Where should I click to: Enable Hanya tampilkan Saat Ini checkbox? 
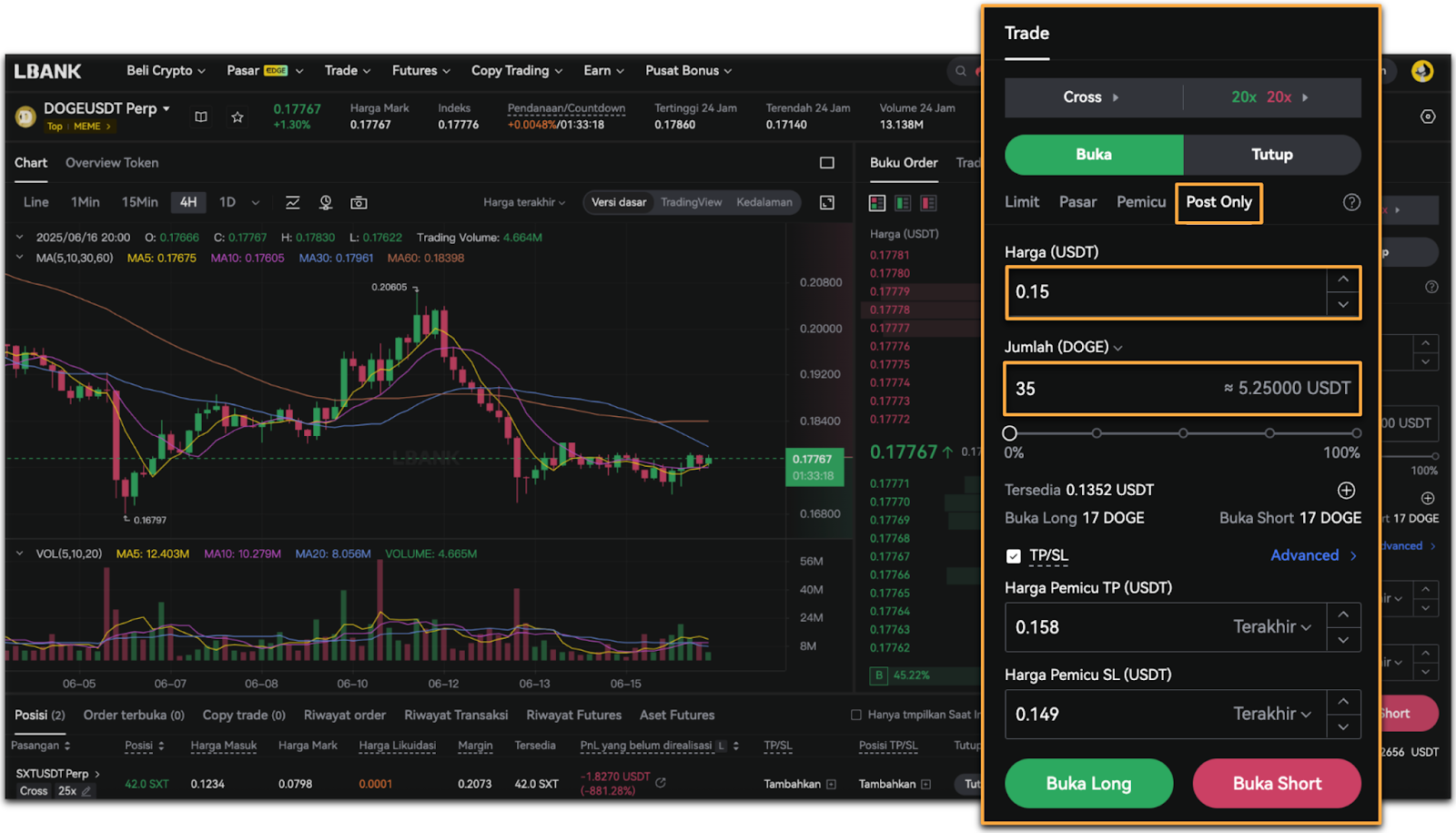click(855, 715)
